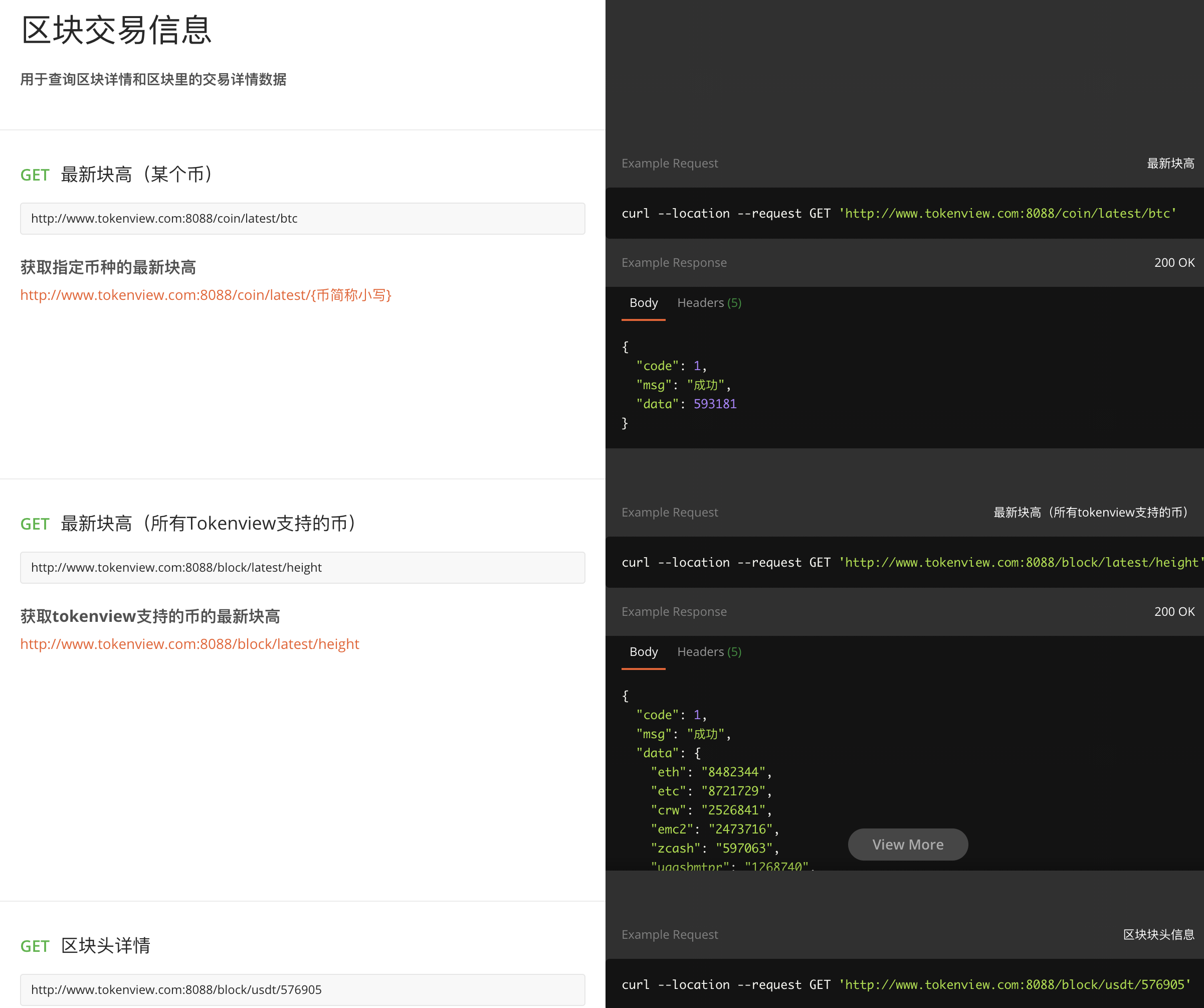Click the 区块交易信息 page title
Screen dimensions: 1204x1008
(x=116, y=30)
